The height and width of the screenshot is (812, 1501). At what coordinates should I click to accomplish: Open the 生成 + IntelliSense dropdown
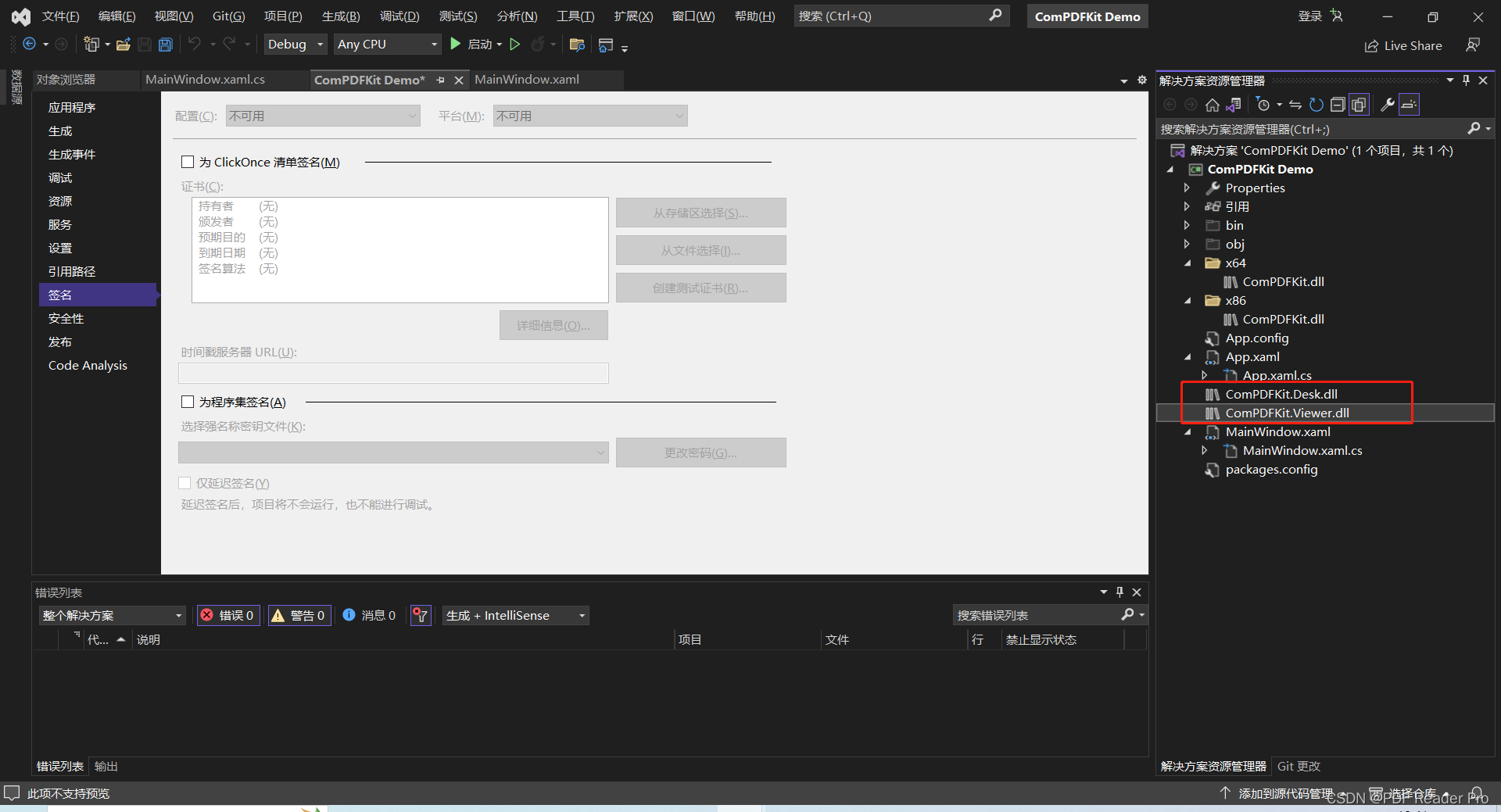(x=516, y=615)
